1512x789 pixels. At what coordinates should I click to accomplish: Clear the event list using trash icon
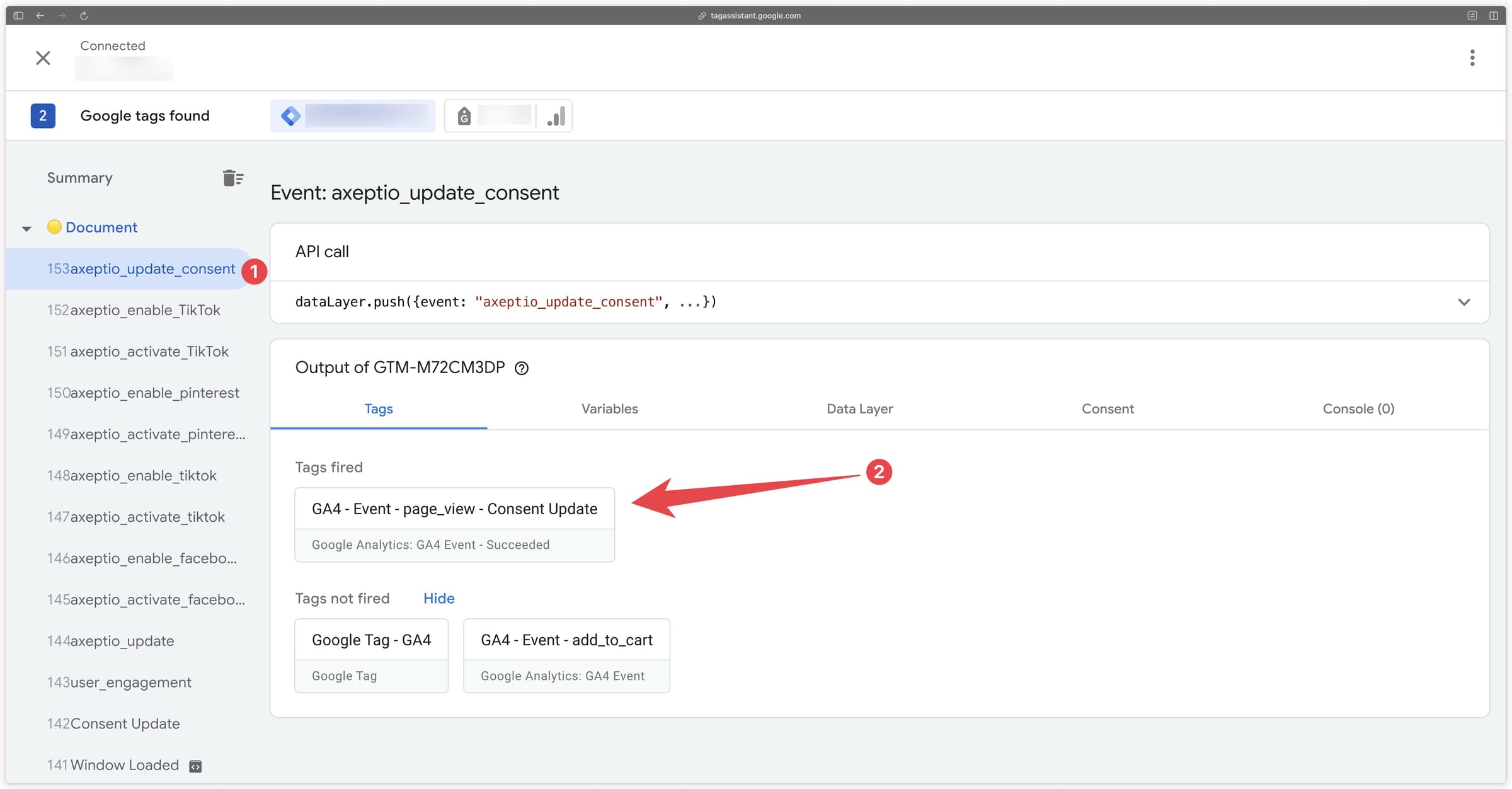point(233,178)
